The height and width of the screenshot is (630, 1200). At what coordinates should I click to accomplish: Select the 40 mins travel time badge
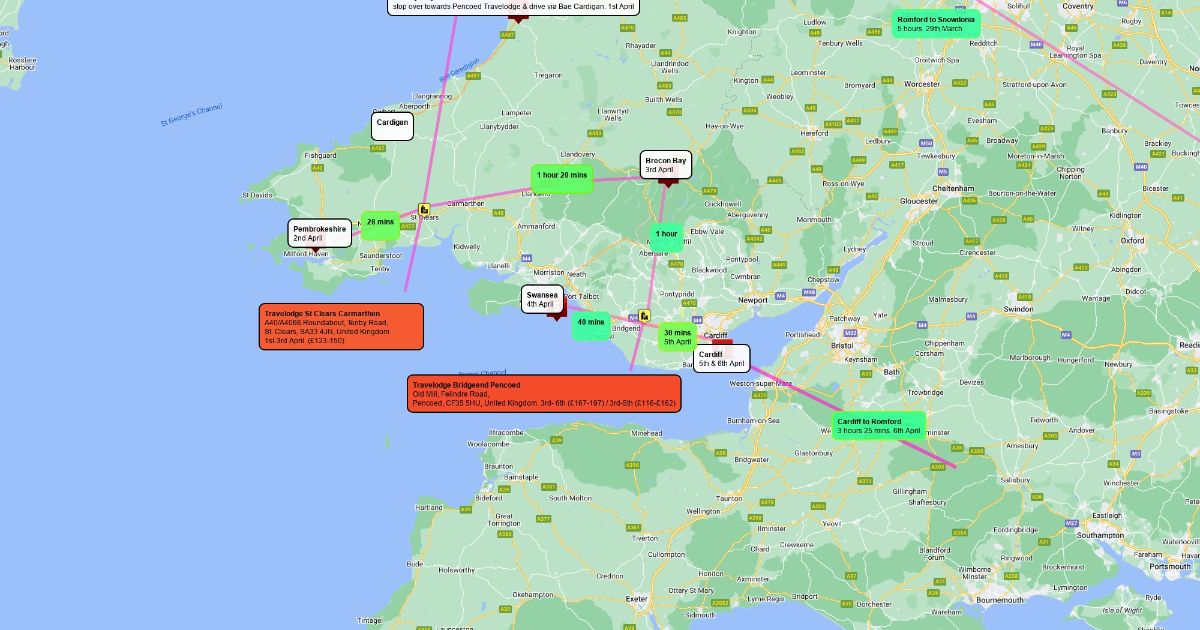tap(591, 325)
